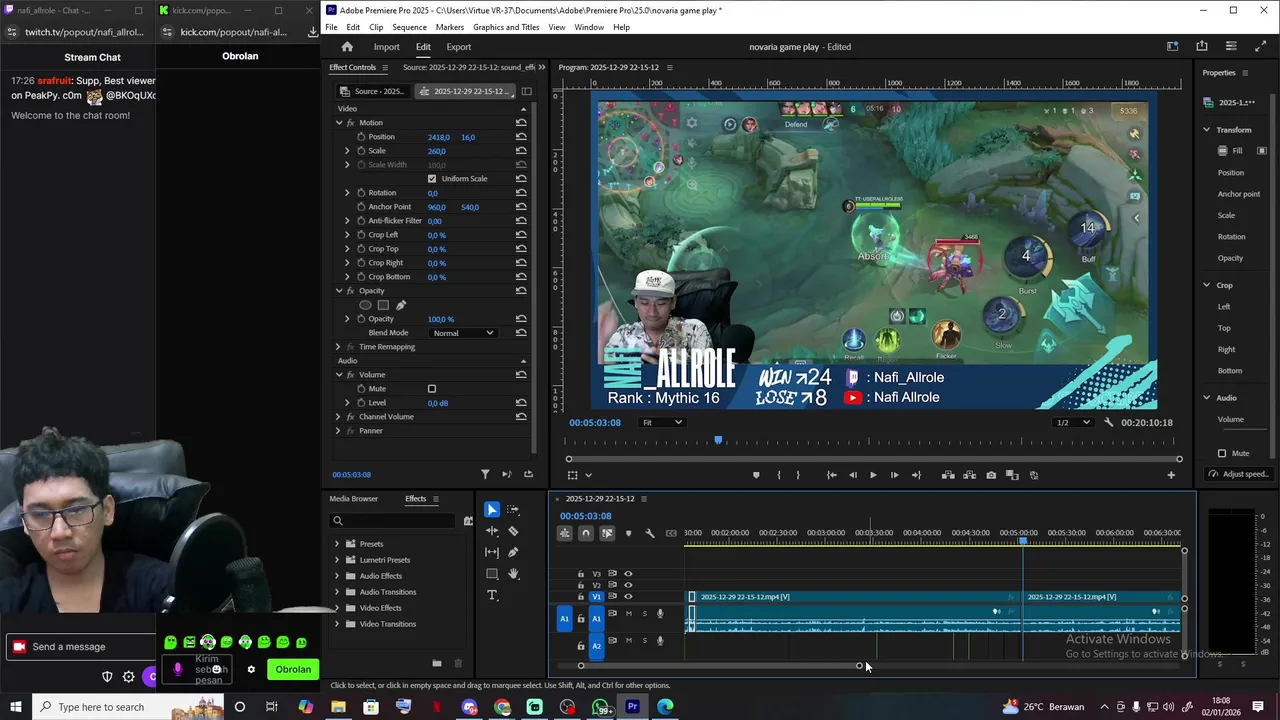Open the Button Editor plus icon
This screenshot has width=1280, height=720.
[x=1171, y=475]
